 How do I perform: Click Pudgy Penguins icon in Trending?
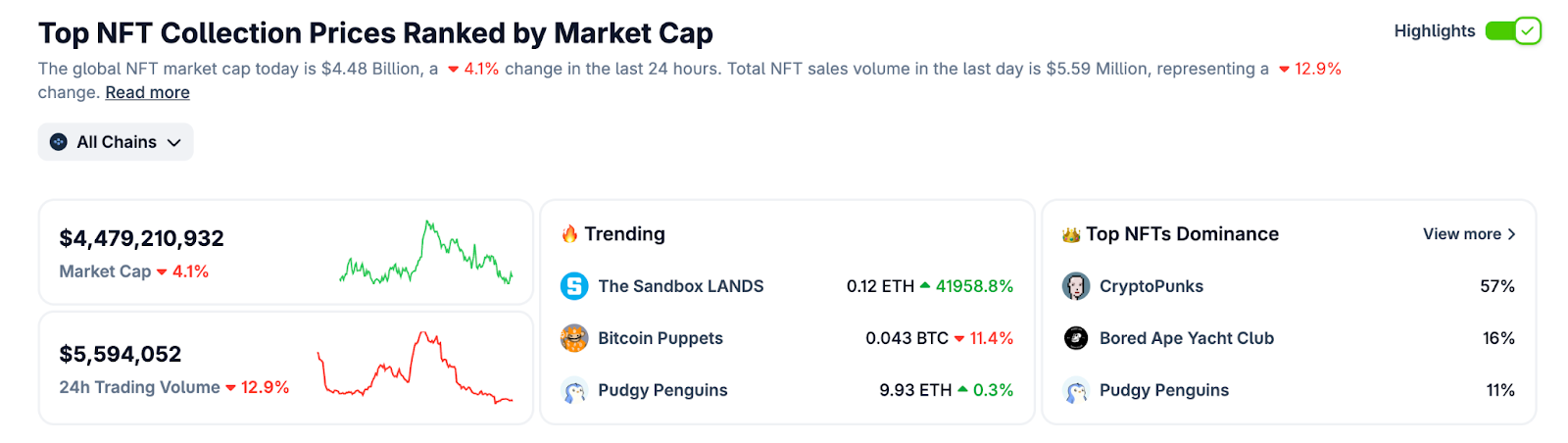[x=574, y=390]
